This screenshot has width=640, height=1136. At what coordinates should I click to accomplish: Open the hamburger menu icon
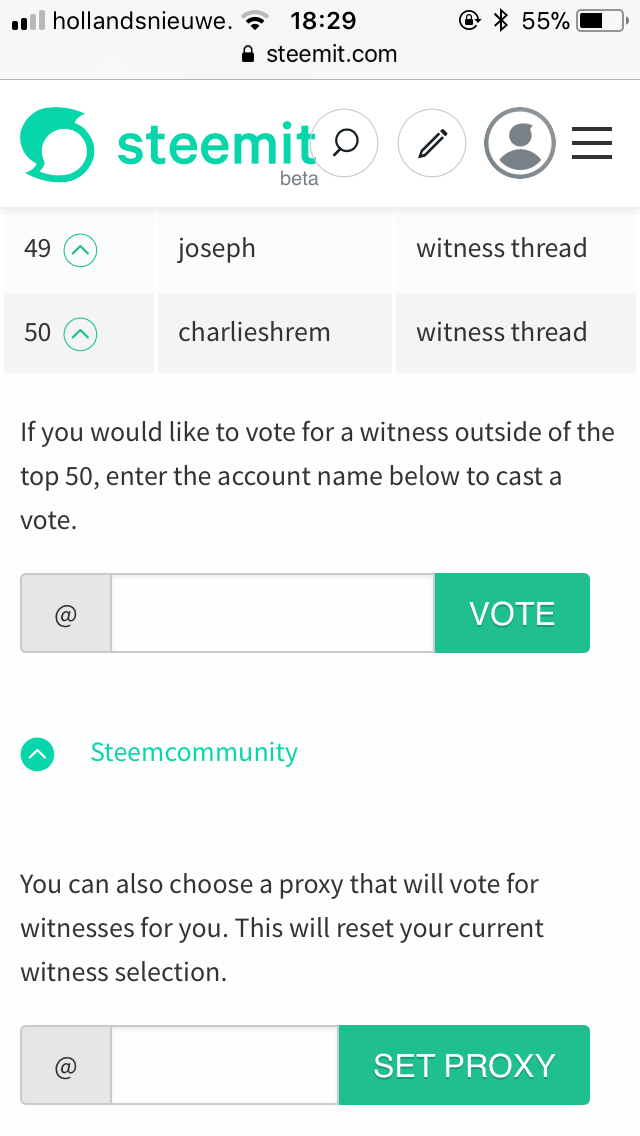pyautogui.click(x=592, y=143)
